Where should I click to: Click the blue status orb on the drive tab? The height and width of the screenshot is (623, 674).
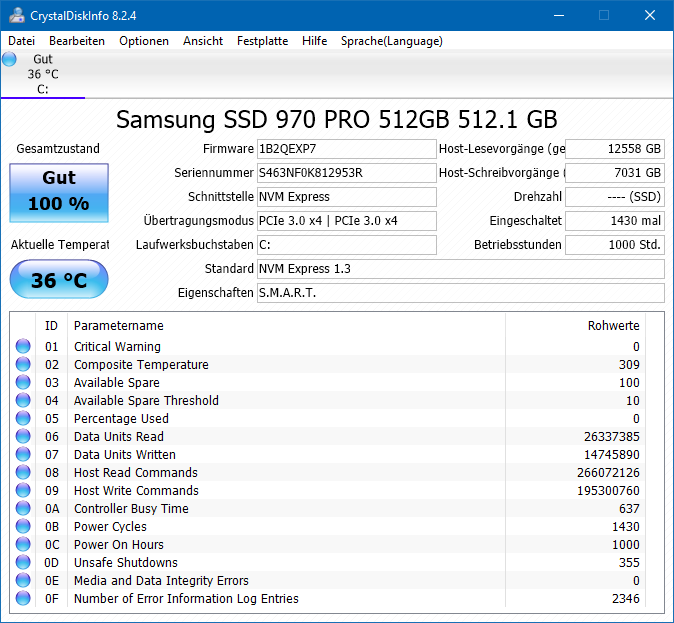click(9, 59)
